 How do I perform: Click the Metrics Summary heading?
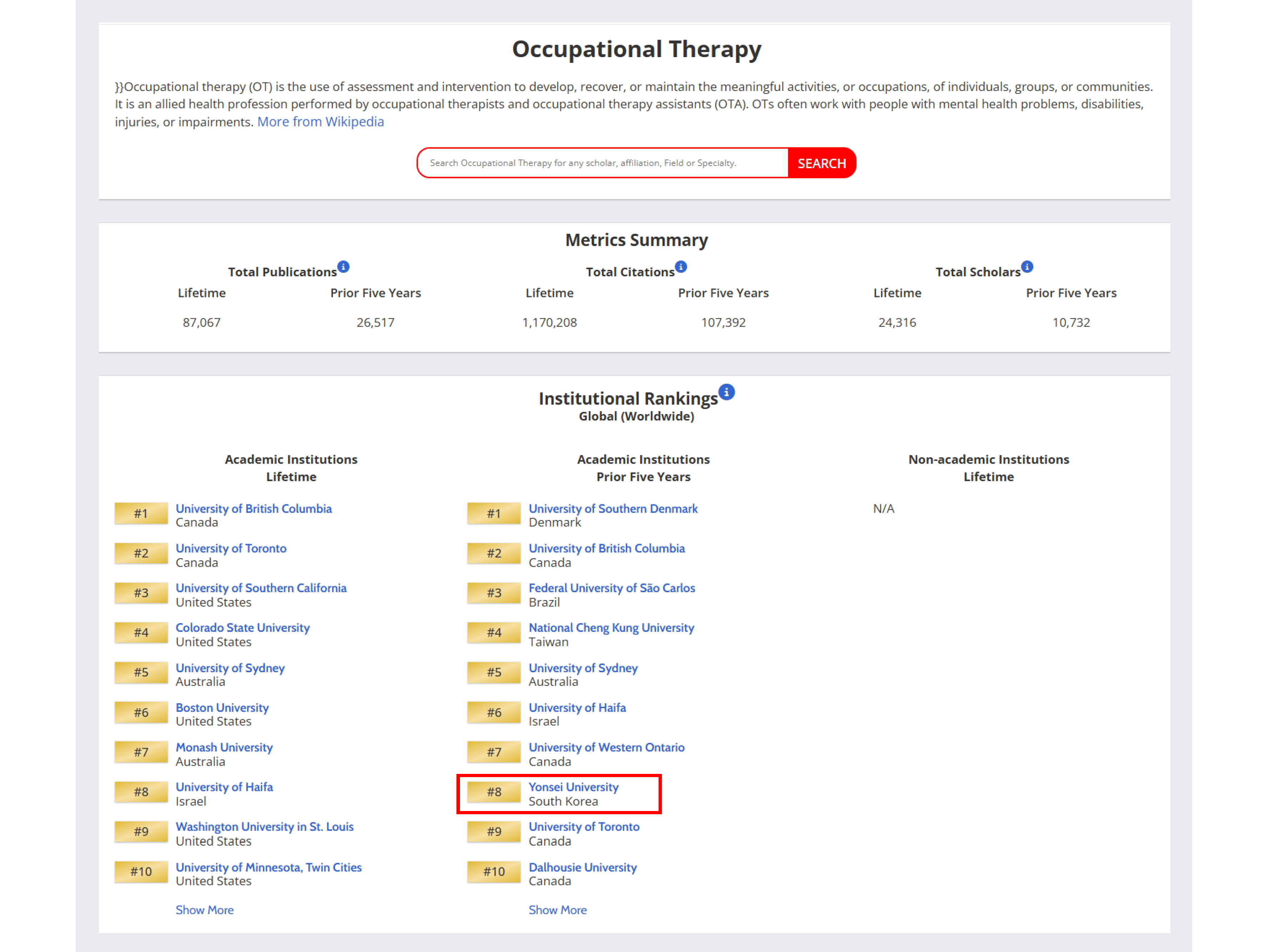click(x=637, y=240)
